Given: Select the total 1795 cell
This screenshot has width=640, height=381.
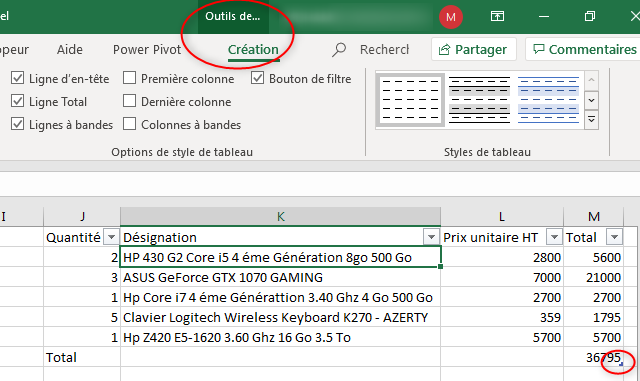Looking at the screenshot, I should (x=593, y=317).
